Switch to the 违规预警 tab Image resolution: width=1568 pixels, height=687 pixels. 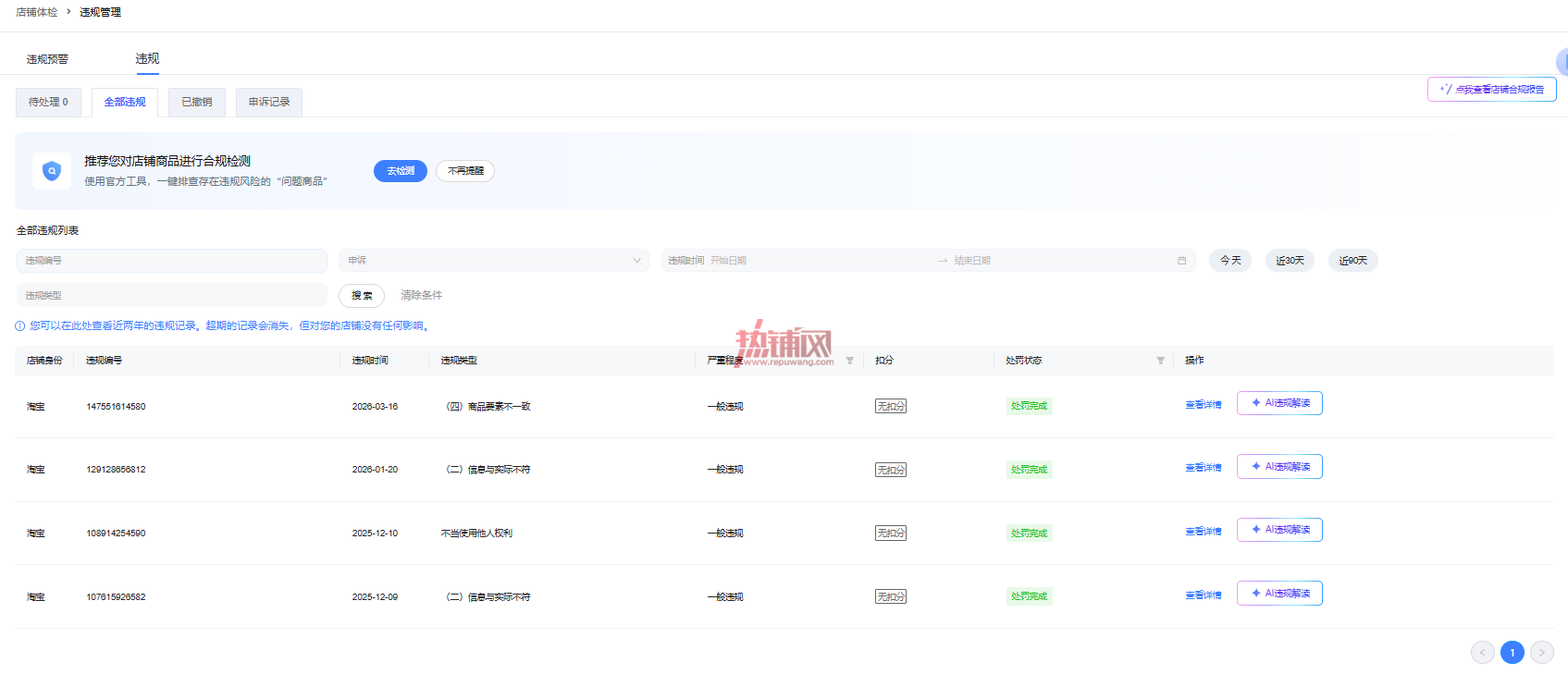pyautogui.click(x=47, y=59)
